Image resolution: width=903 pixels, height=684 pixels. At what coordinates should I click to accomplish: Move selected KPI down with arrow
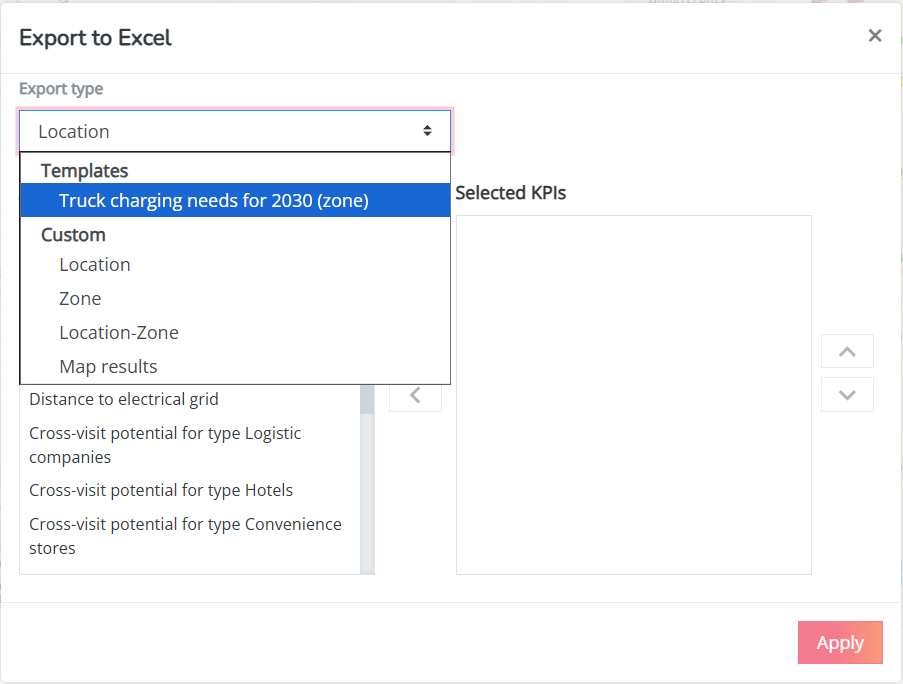[x=847, y=394]
